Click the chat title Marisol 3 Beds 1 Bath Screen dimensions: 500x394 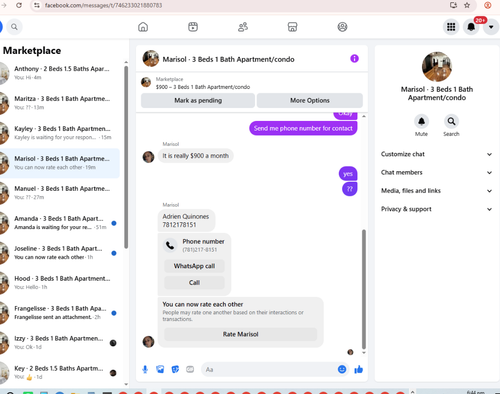(x=228, y=59)
